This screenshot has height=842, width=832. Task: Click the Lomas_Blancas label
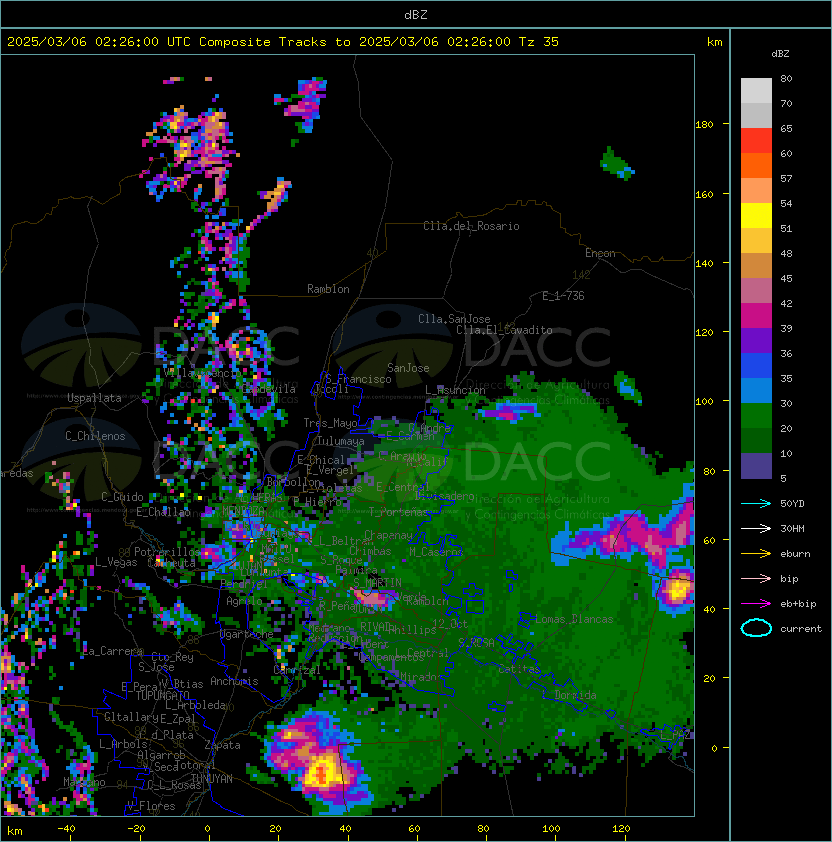coord(574,619)
